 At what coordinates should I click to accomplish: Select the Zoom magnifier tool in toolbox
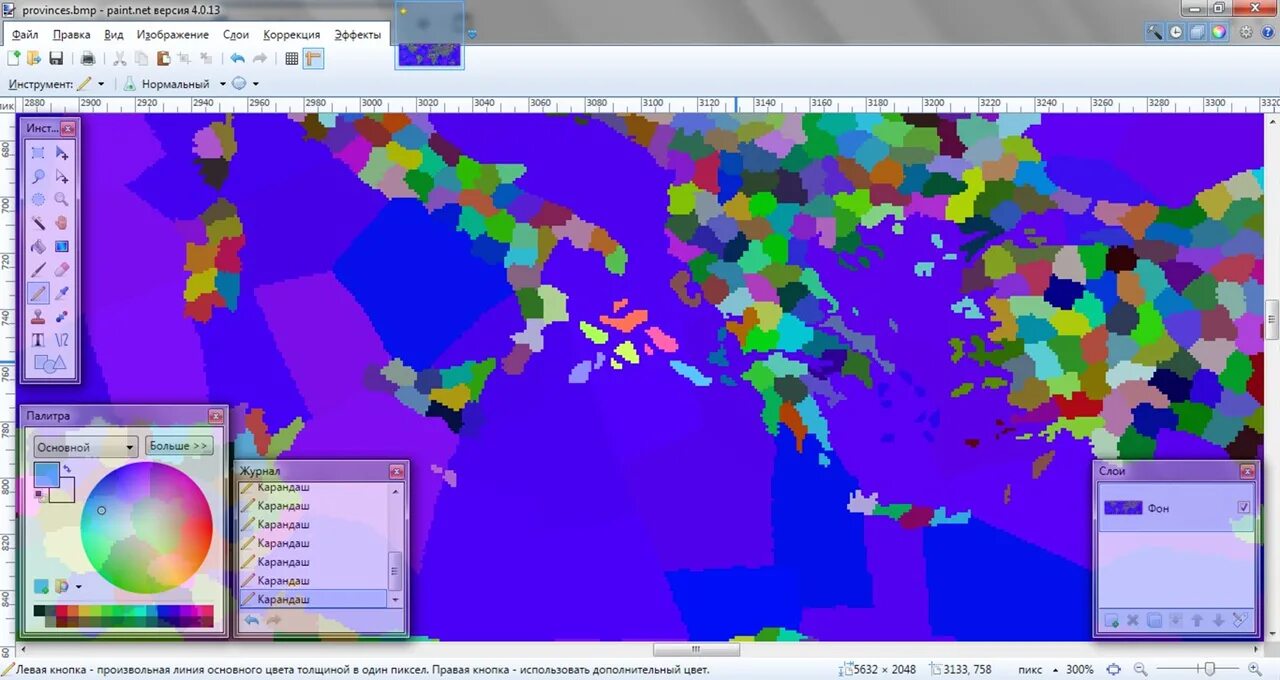pos(62,199)
